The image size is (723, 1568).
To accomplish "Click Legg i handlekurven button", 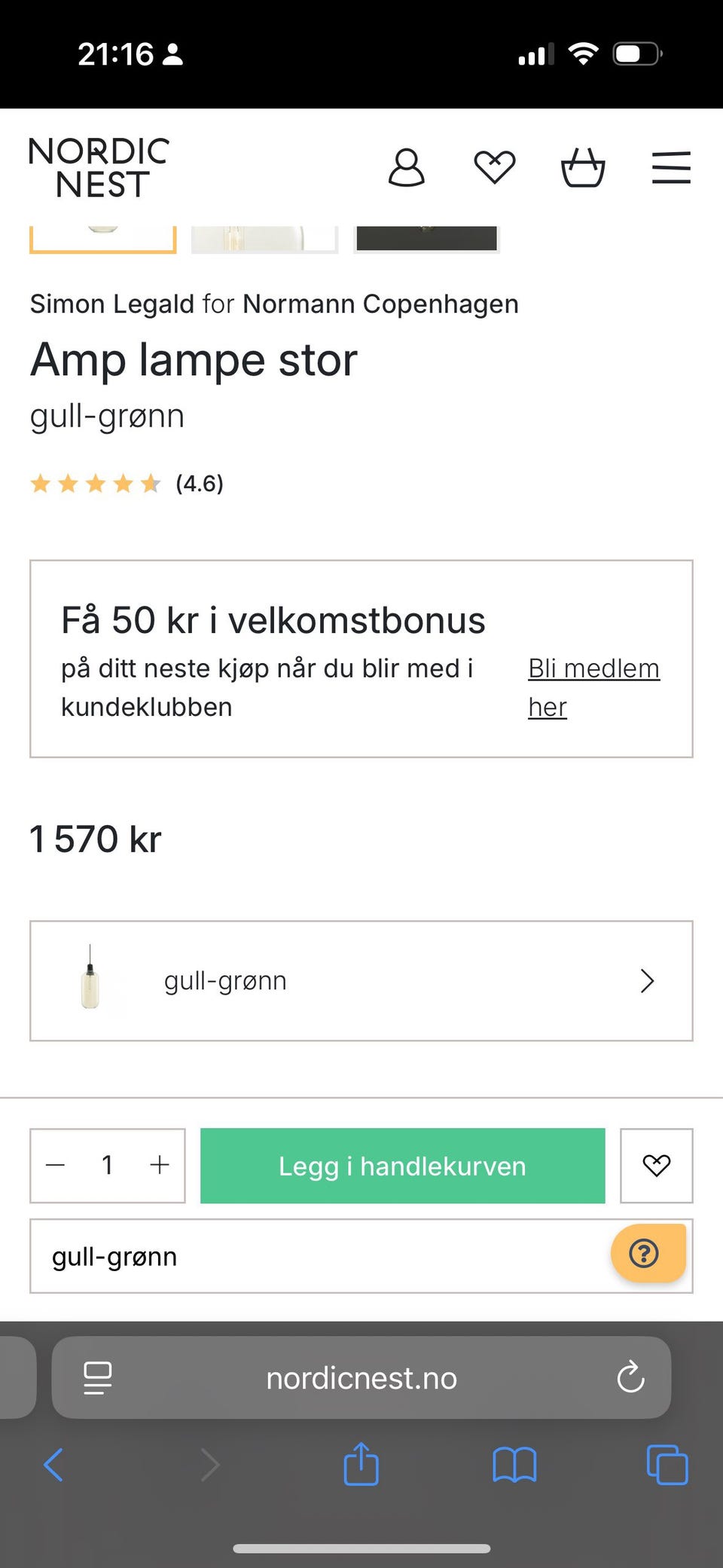I will [x=402, y=1166].
